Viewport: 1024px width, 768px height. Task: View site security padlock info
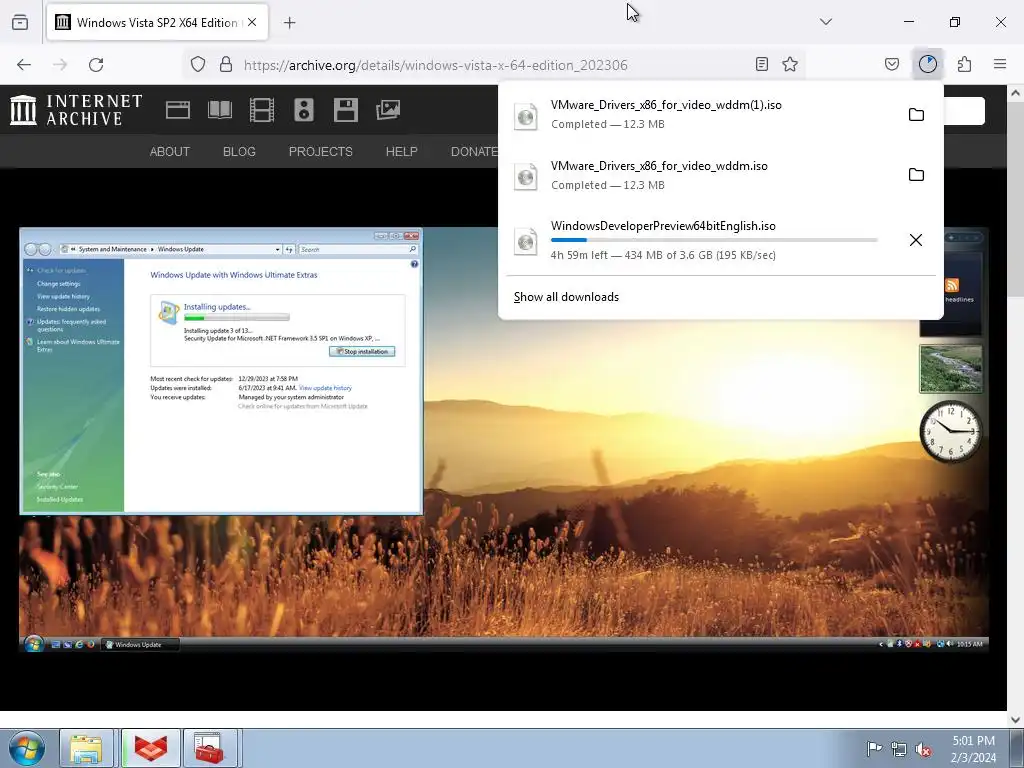(226, 65)
